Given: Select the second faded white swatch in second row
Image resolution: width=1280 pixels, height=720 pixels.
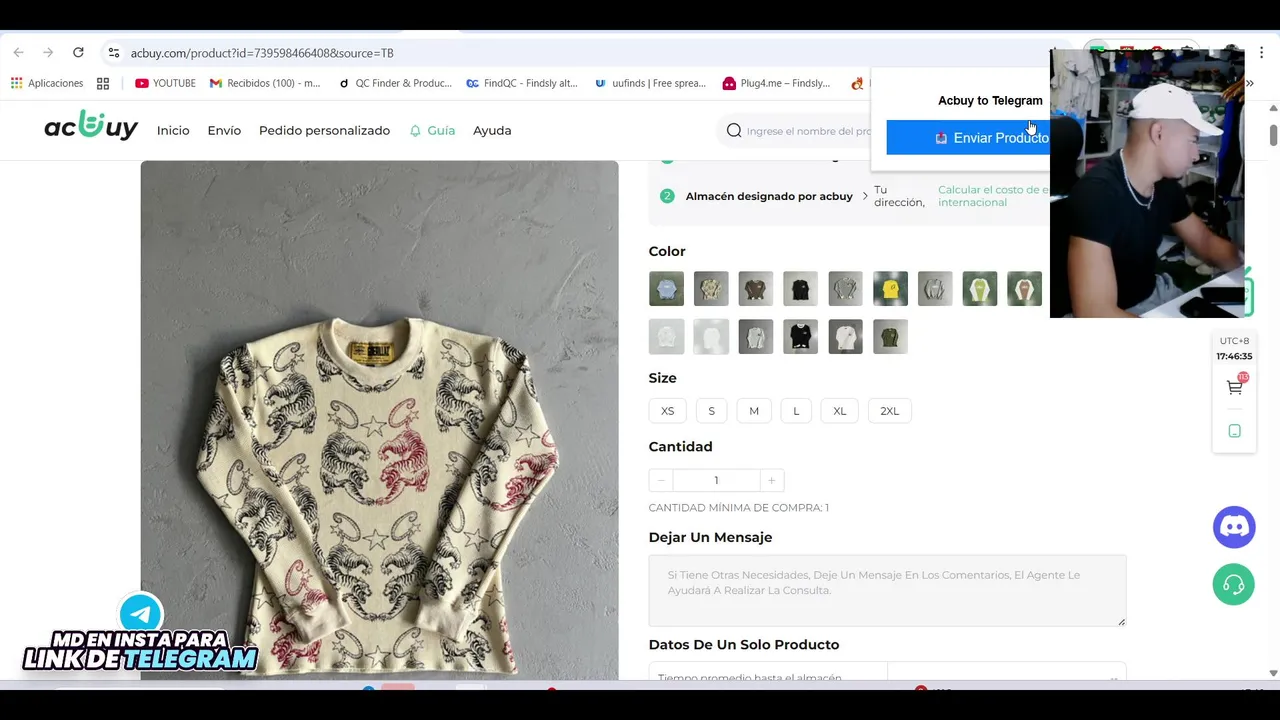Looking at the screenshot, I should pyautogui.click(x=711, y=337).
